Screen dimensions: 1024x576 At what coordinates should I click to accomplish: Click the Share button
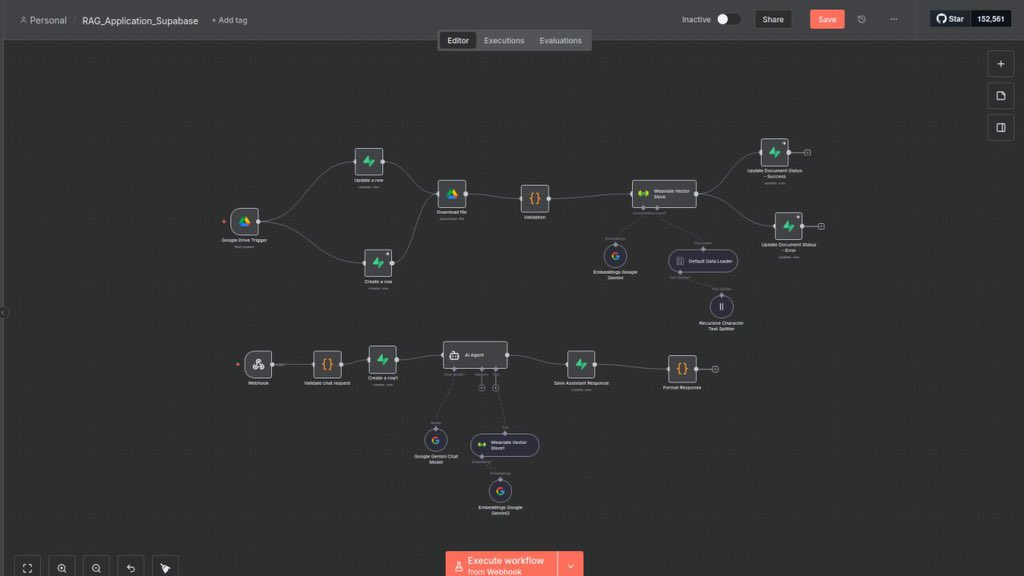772,18
